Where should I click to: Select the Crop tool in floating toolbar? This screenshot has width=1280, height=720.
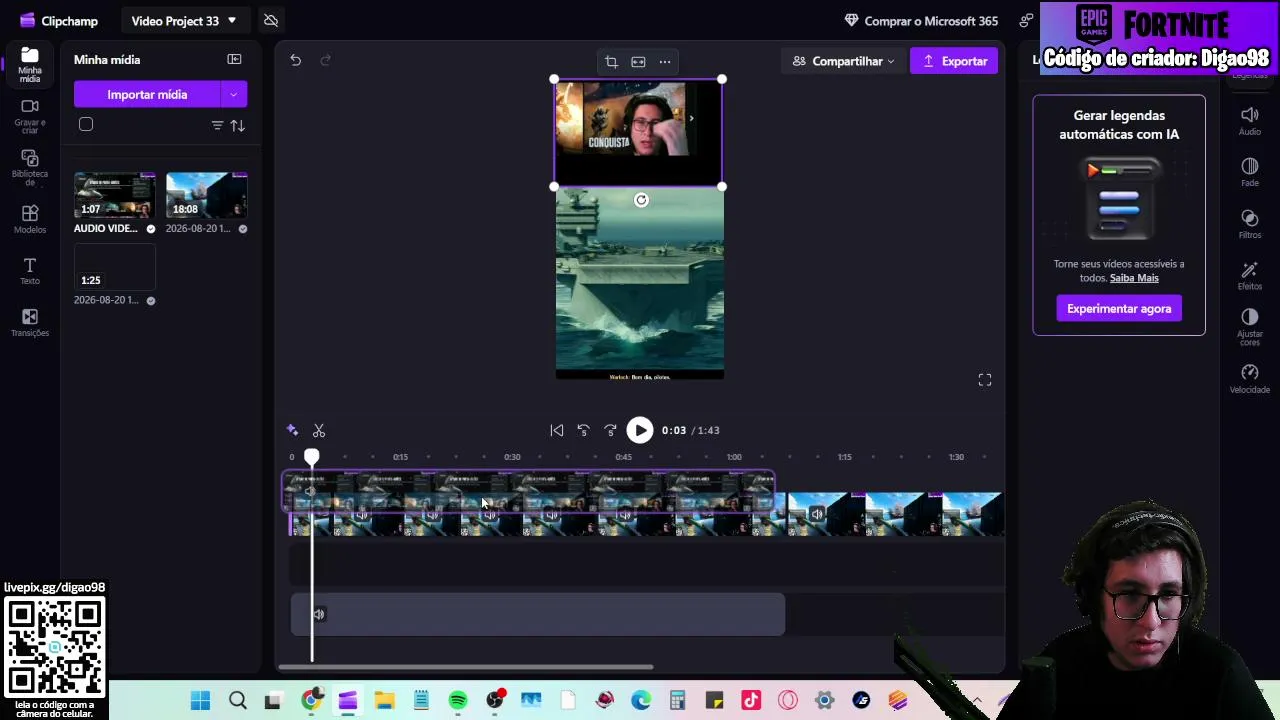611,62
